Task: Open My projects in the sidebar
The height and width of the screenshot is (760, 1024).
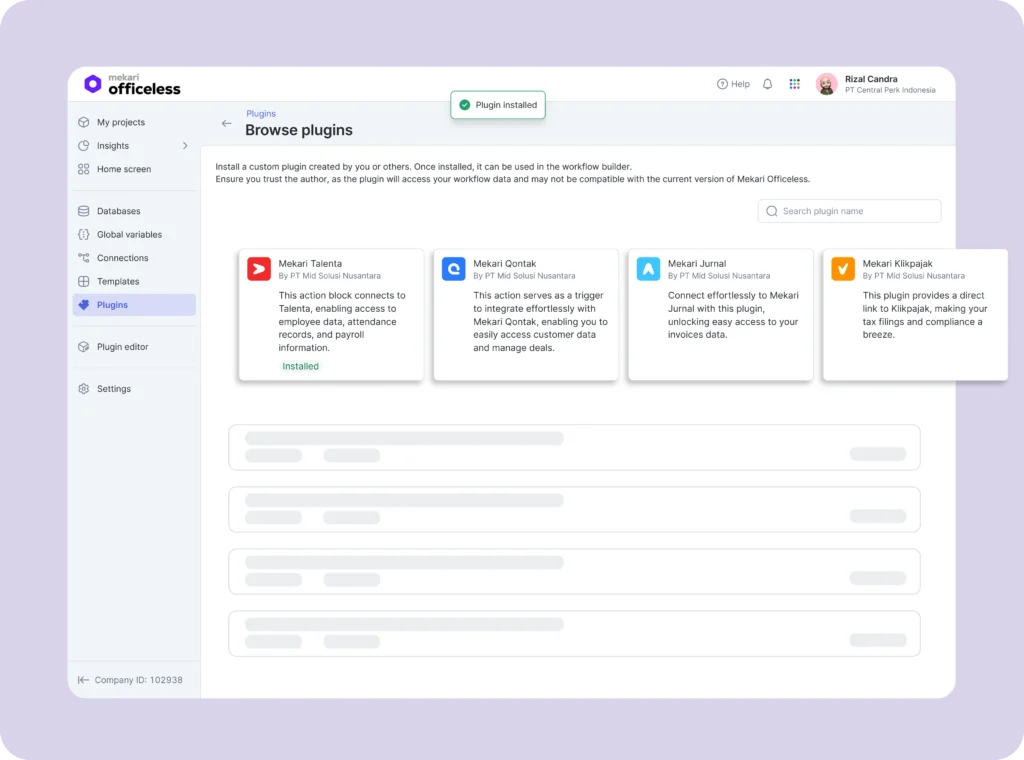Action: coord(134,122)
